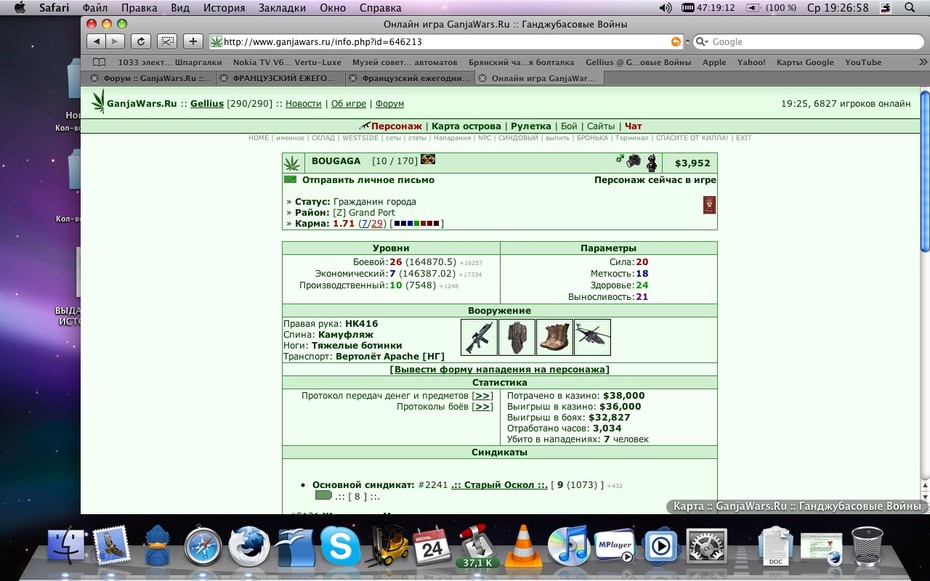Show all bookmarks via the book icon
Viewport: 930px width, 581px height.
(x=99, y=62)
